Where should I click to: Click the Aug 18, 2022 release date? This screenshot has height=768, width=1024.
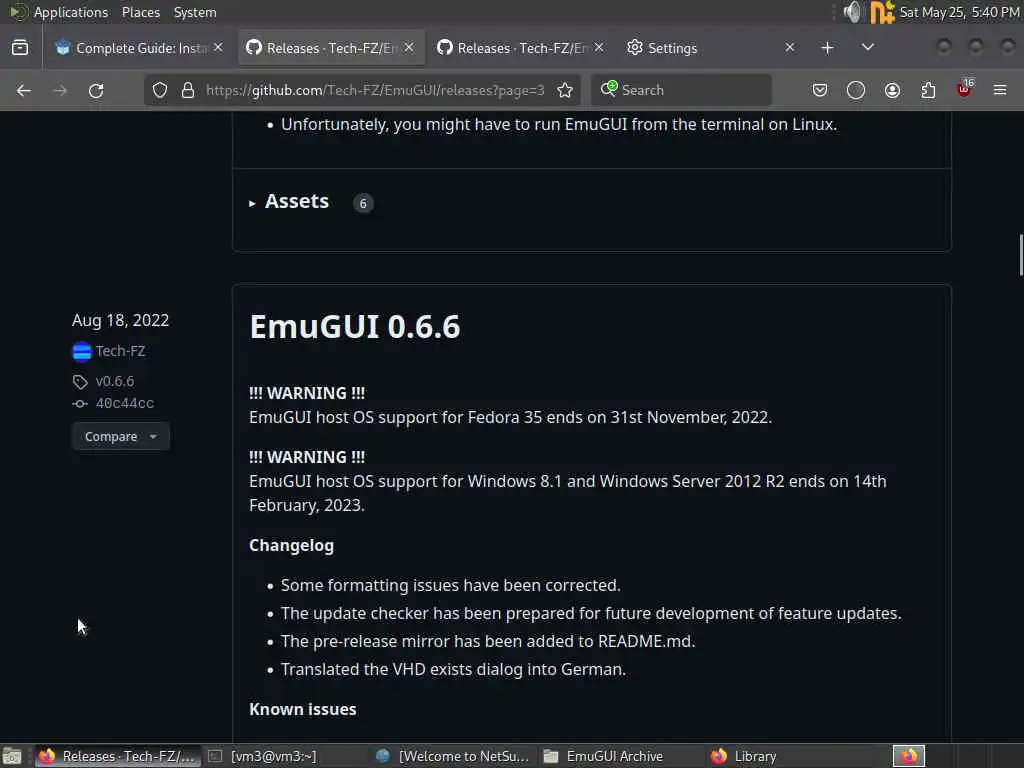point(120,320)
